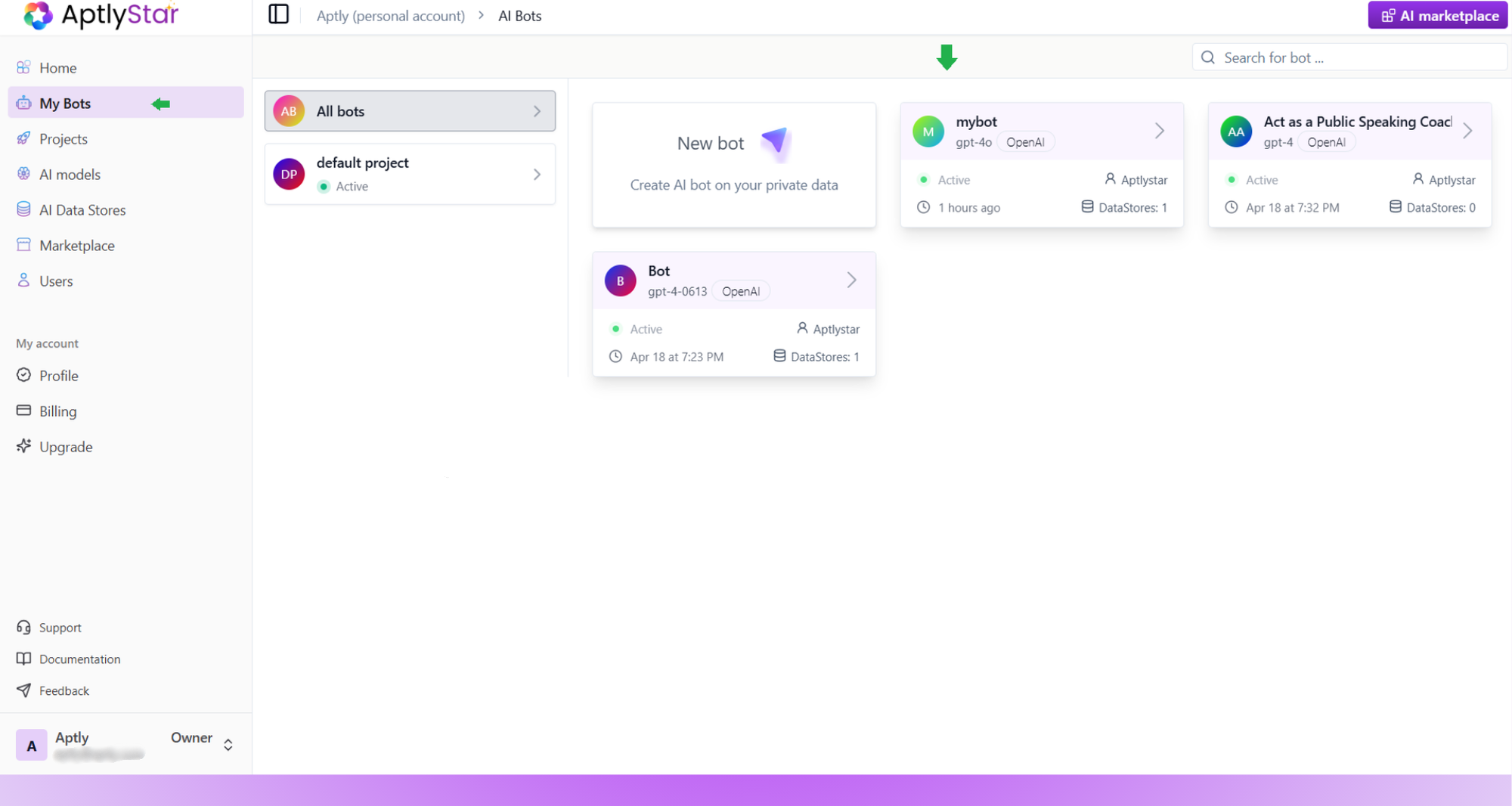Click the AB avatar icon

pyautogui.click(x=289, y=111)
